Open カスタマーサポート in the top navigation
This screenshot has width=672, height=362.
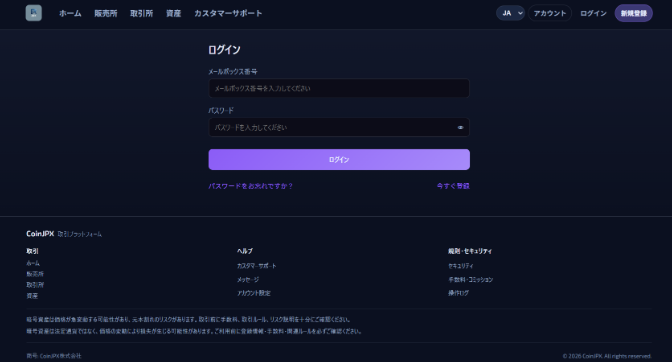[x=228, y=13]
